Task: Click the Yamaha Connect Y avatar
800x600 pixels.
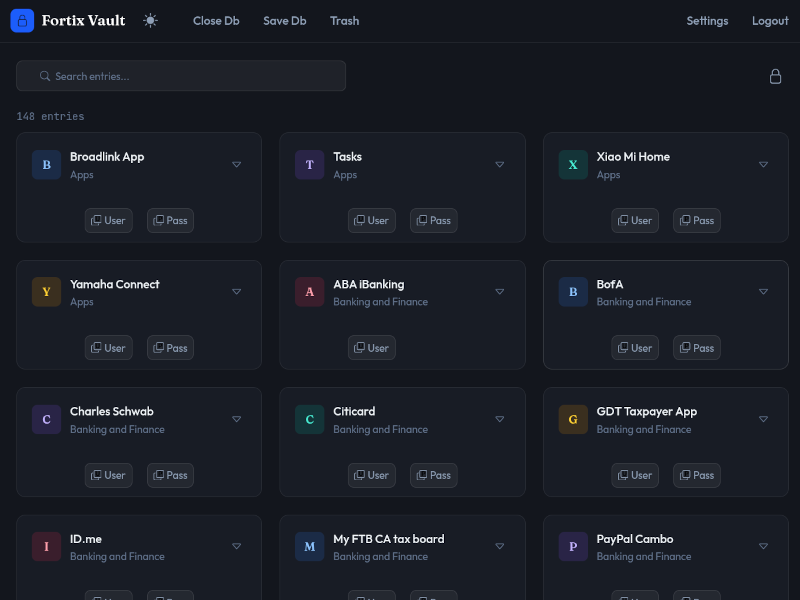Action: pos(46,291)
